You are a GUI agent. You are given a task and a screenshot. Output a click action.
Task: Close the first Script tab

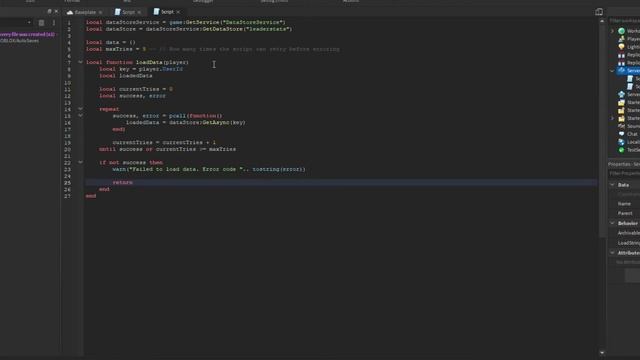(139, 12)
